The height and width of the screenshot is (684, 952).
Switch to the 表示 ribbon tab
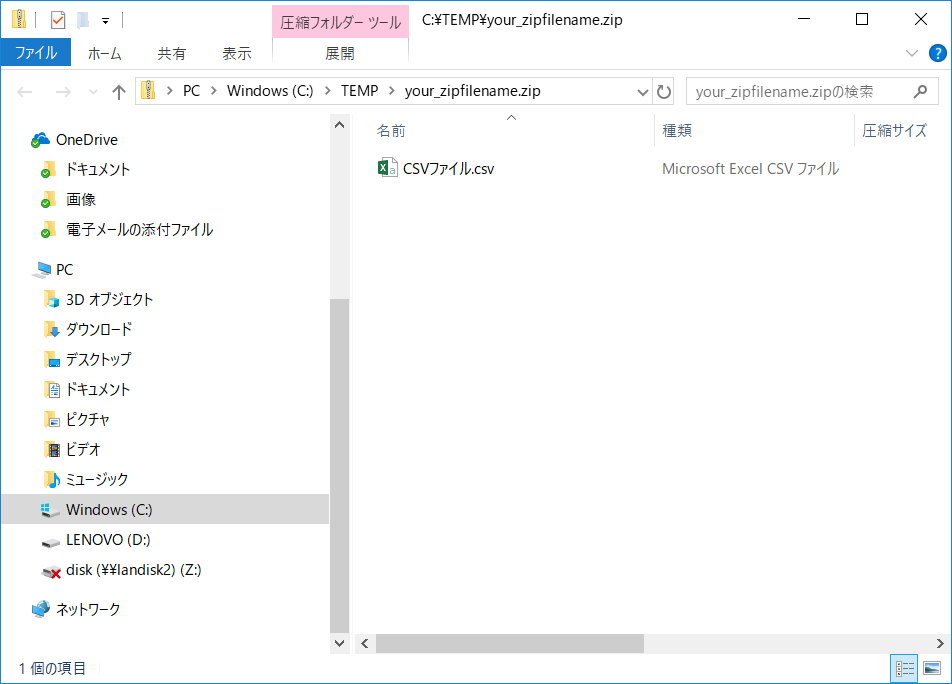pos(237,53)
